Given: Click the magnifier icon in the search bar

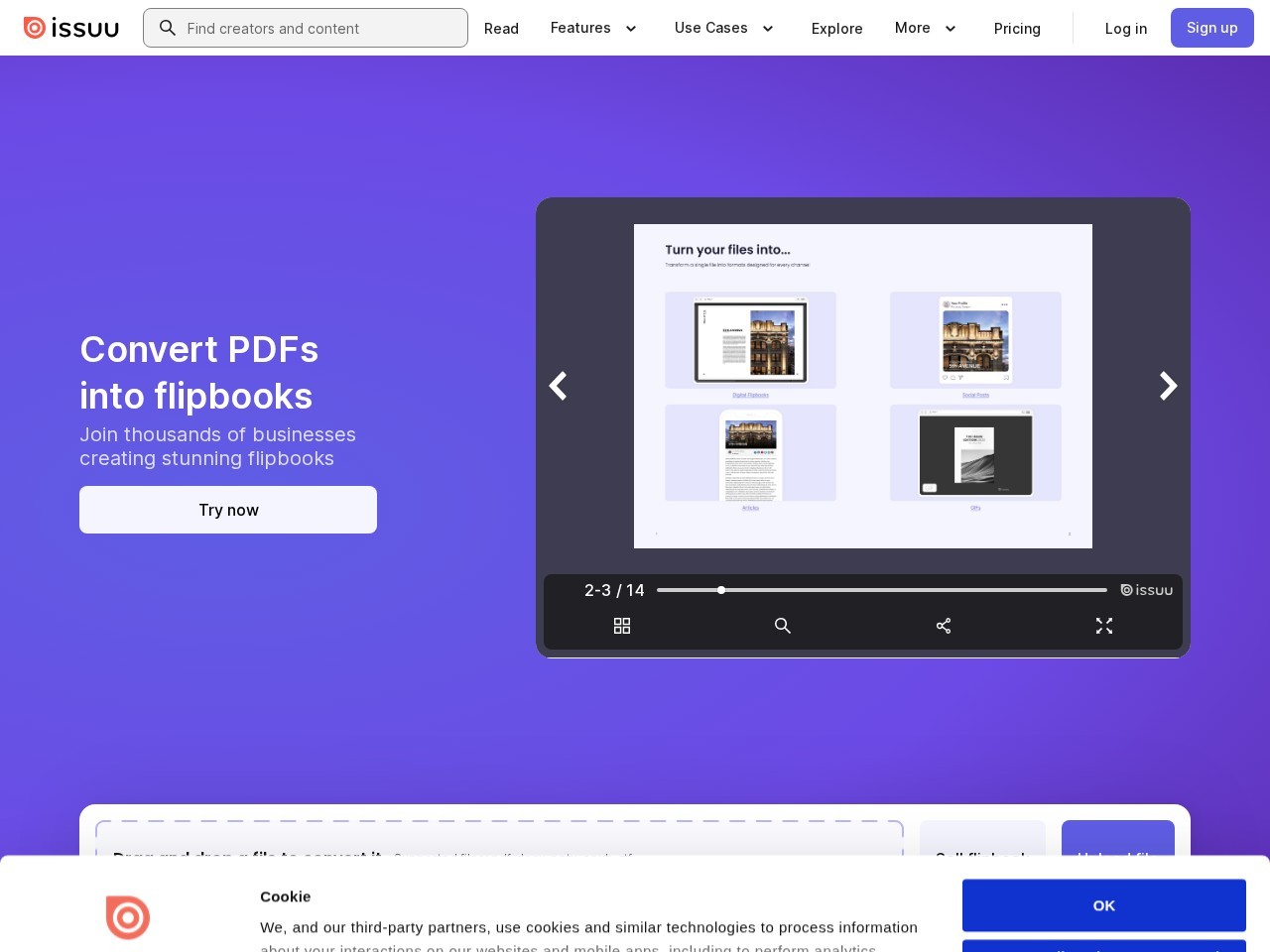Looking at the screenshot, I should pyautogui.click(x=168, y=28).
